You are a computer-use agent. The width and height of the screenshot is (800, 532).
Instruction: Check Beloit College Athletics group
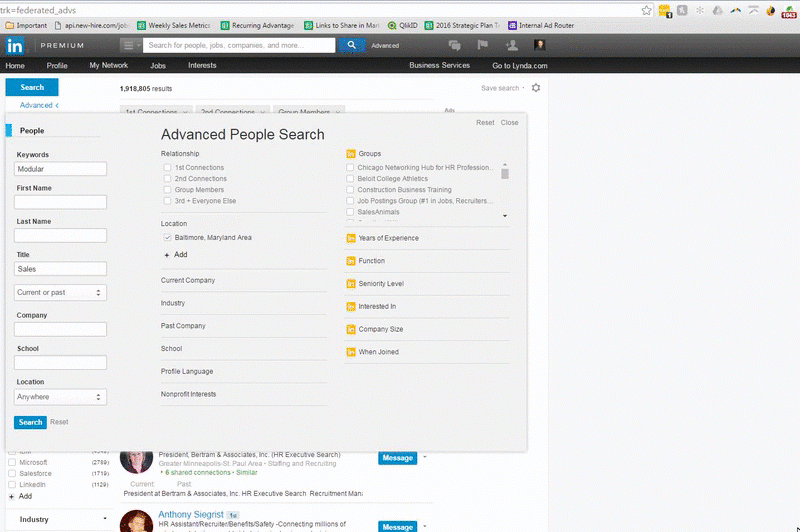point(350,179)
